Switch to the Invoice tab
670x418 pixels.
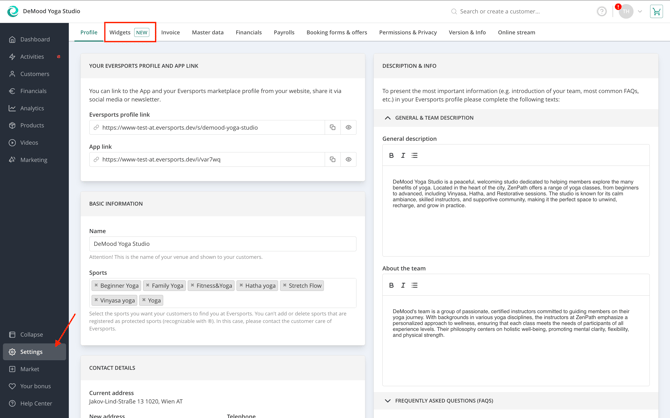pos(170,32)
